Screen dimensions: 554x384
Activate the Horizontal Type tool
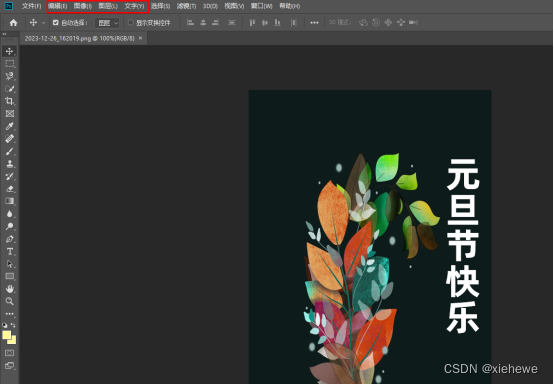10,251
